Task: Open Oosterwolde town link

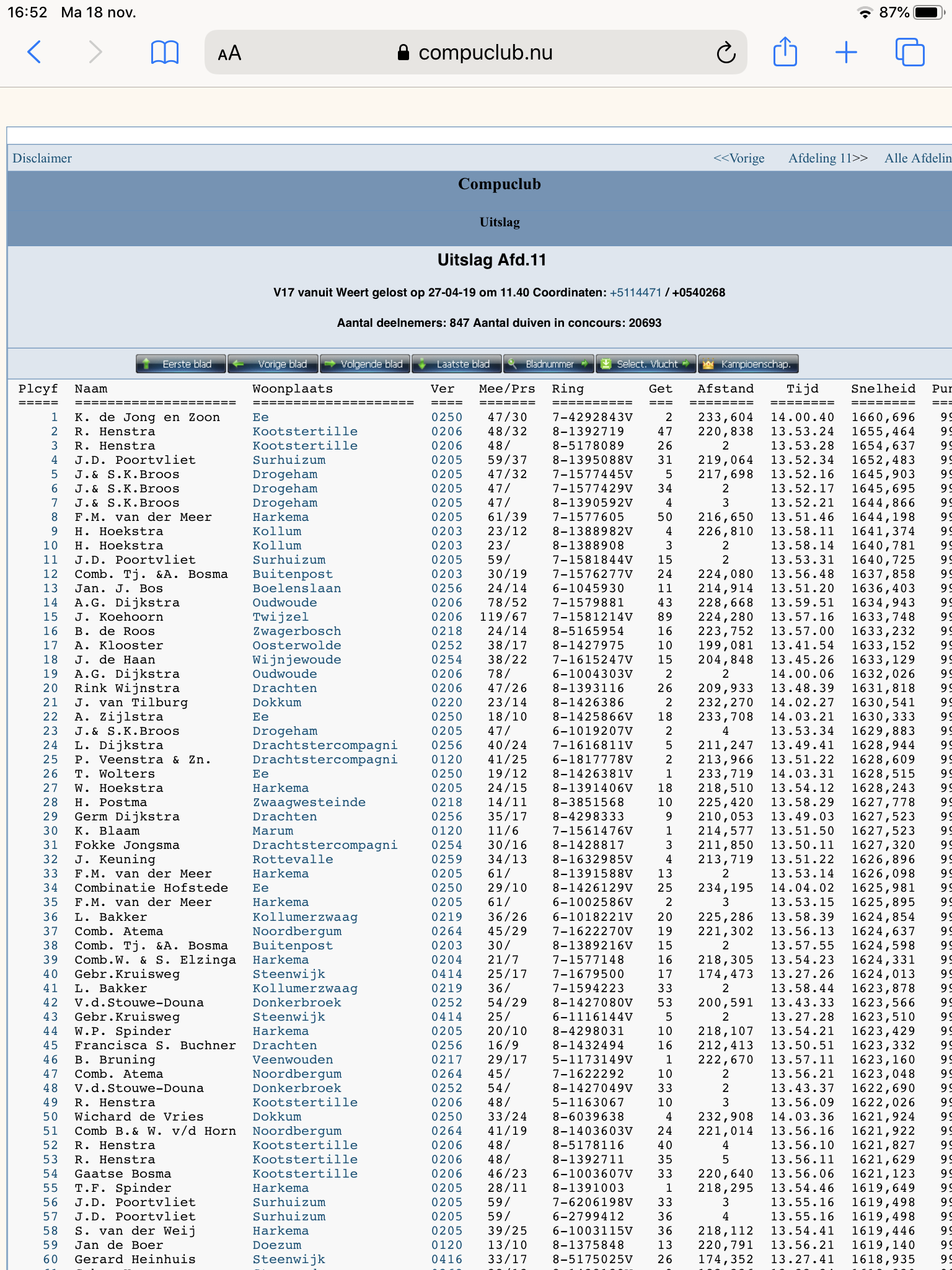Action: coord(297,646)
